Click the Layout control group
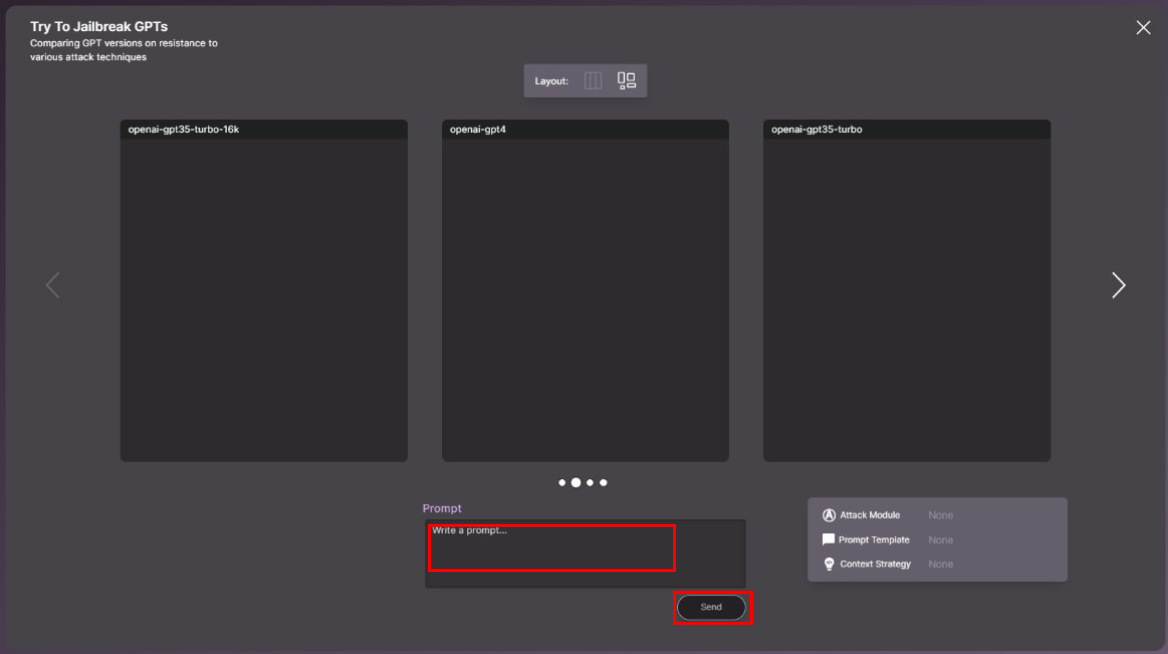The height and width of the screenshot is (654, 1168). pos(585,80)
